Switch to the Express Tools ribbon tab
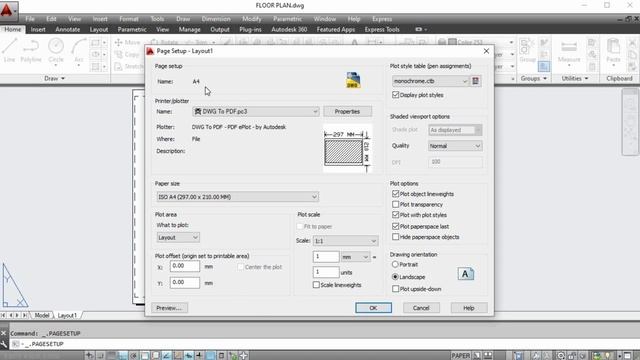This screenshot has height=360, width=640. point(382,29)
